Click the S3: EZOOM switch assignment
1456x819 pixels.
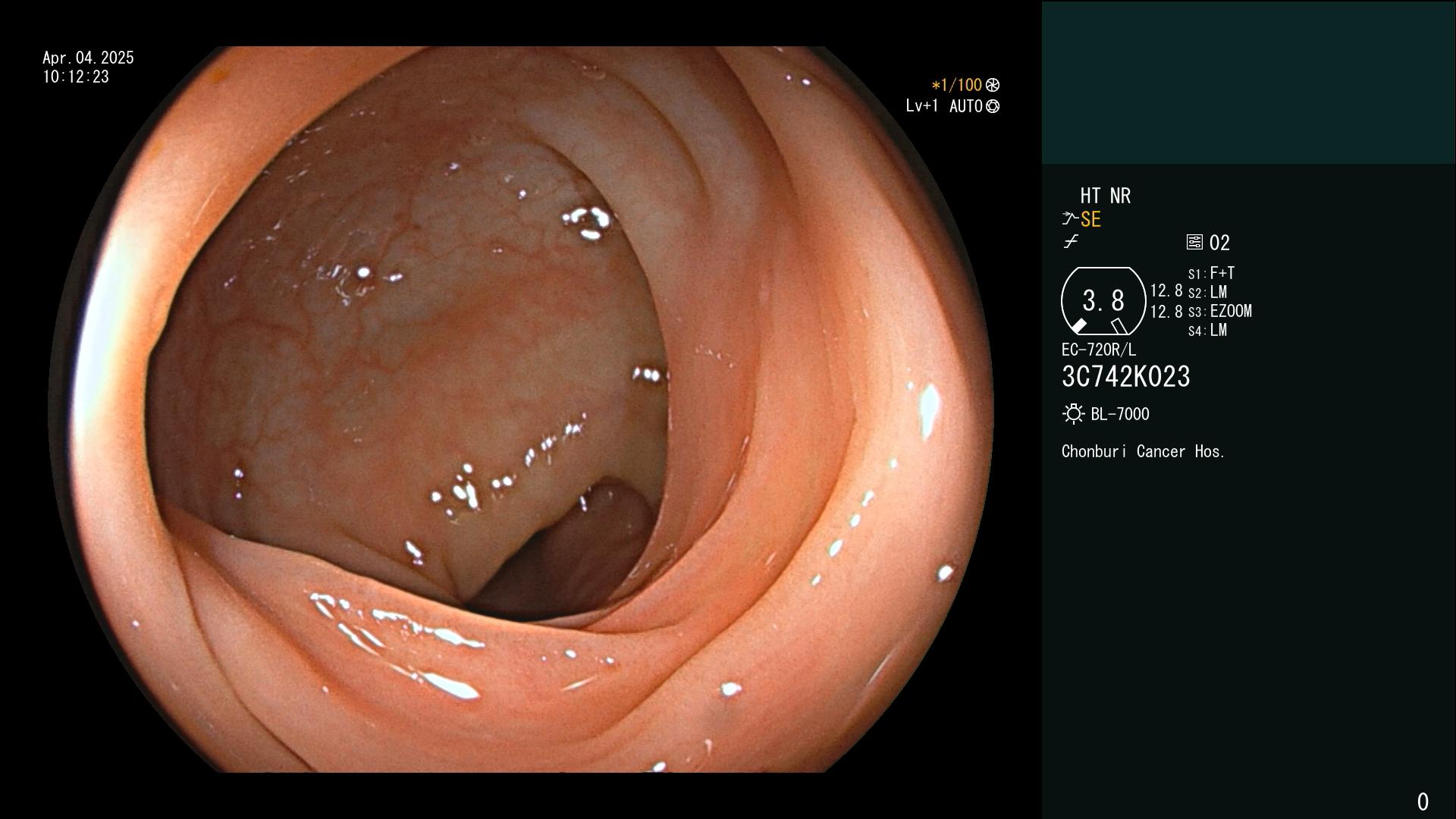pos(1219,311)
